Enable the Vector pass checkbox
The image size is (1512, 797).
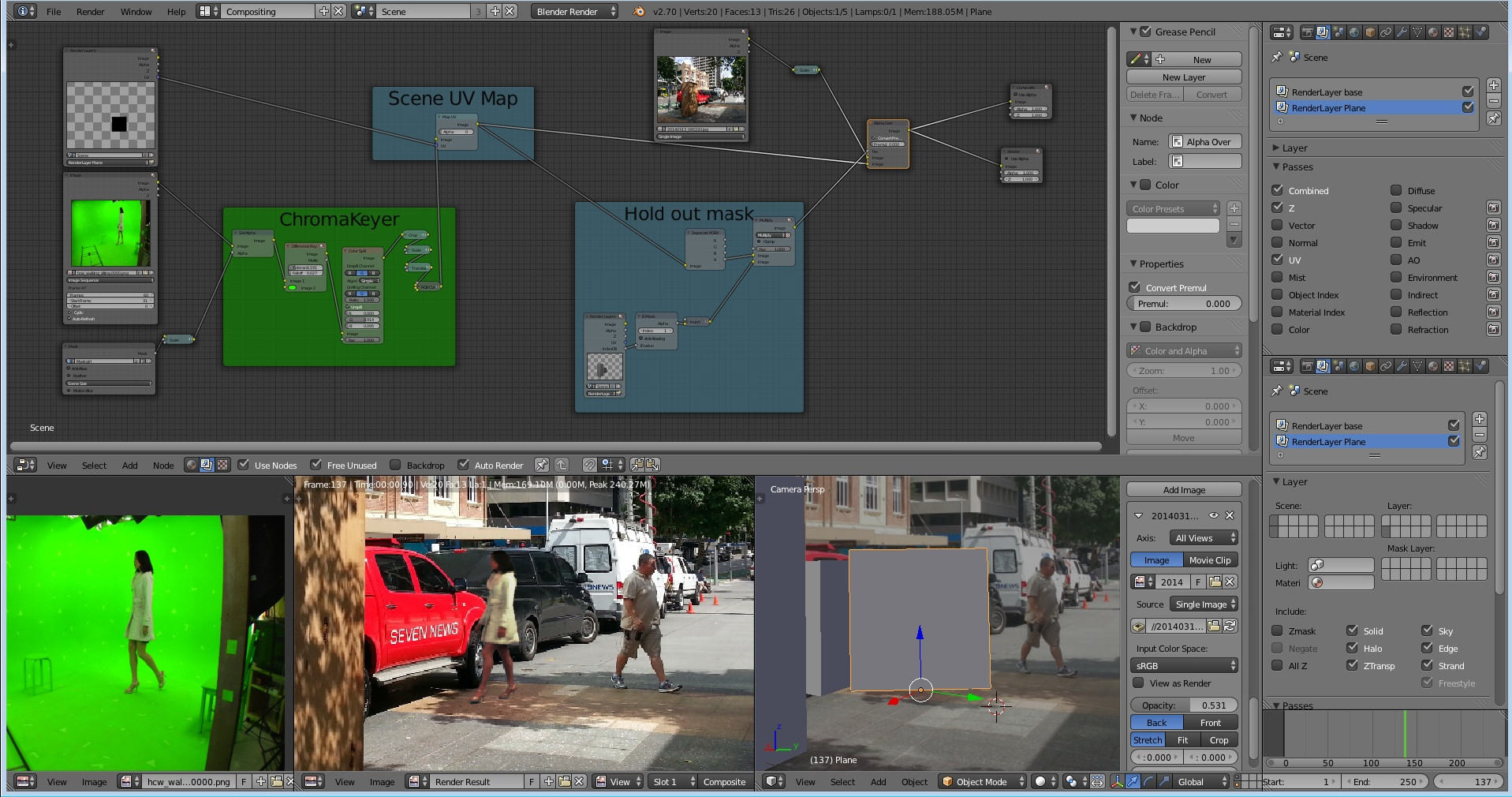point(1277,225)
